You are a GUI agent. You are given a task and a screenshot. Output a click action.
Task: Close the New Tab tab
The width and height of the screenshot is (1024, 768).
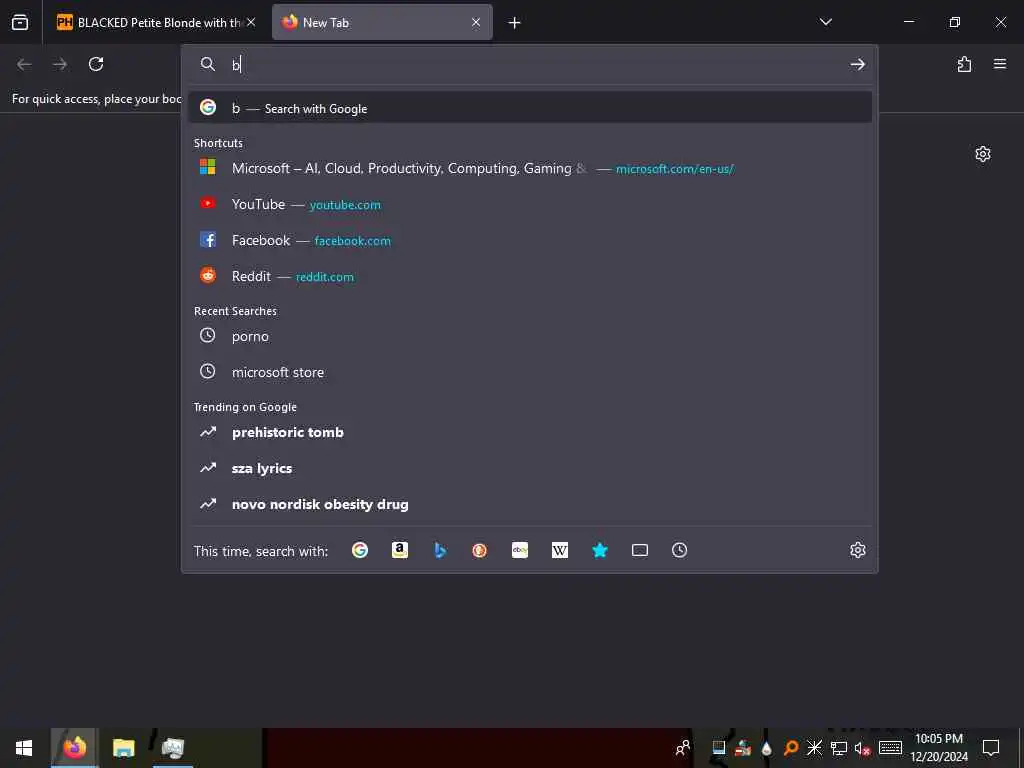tap(476, 22)
